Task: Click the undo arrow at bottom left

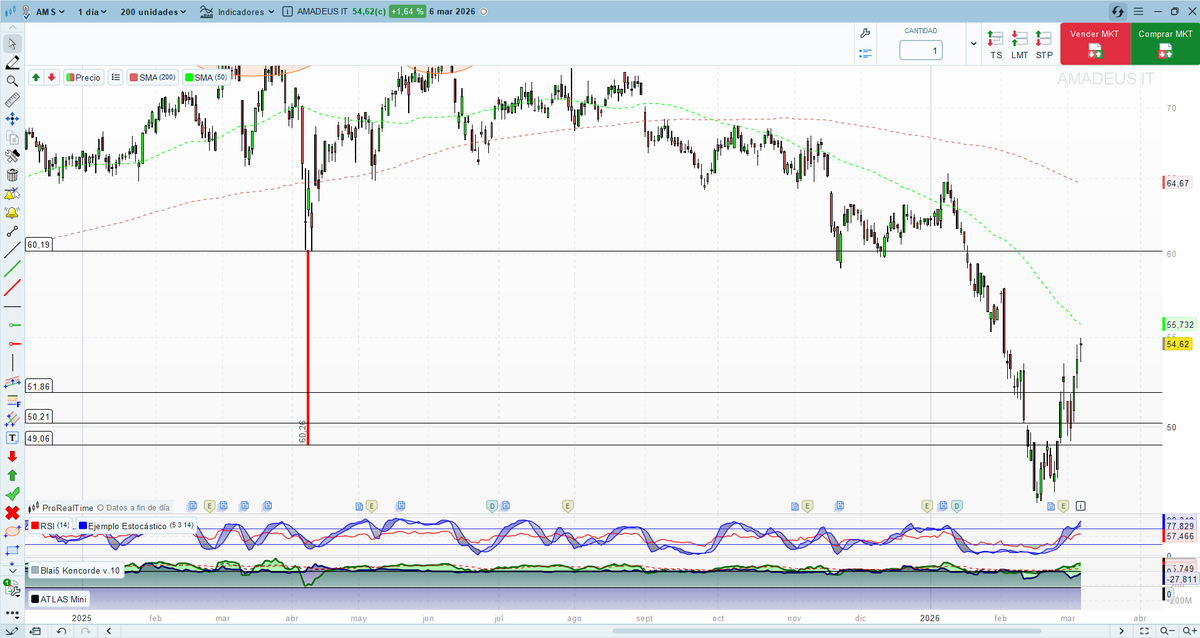Action: pos(62,632)
